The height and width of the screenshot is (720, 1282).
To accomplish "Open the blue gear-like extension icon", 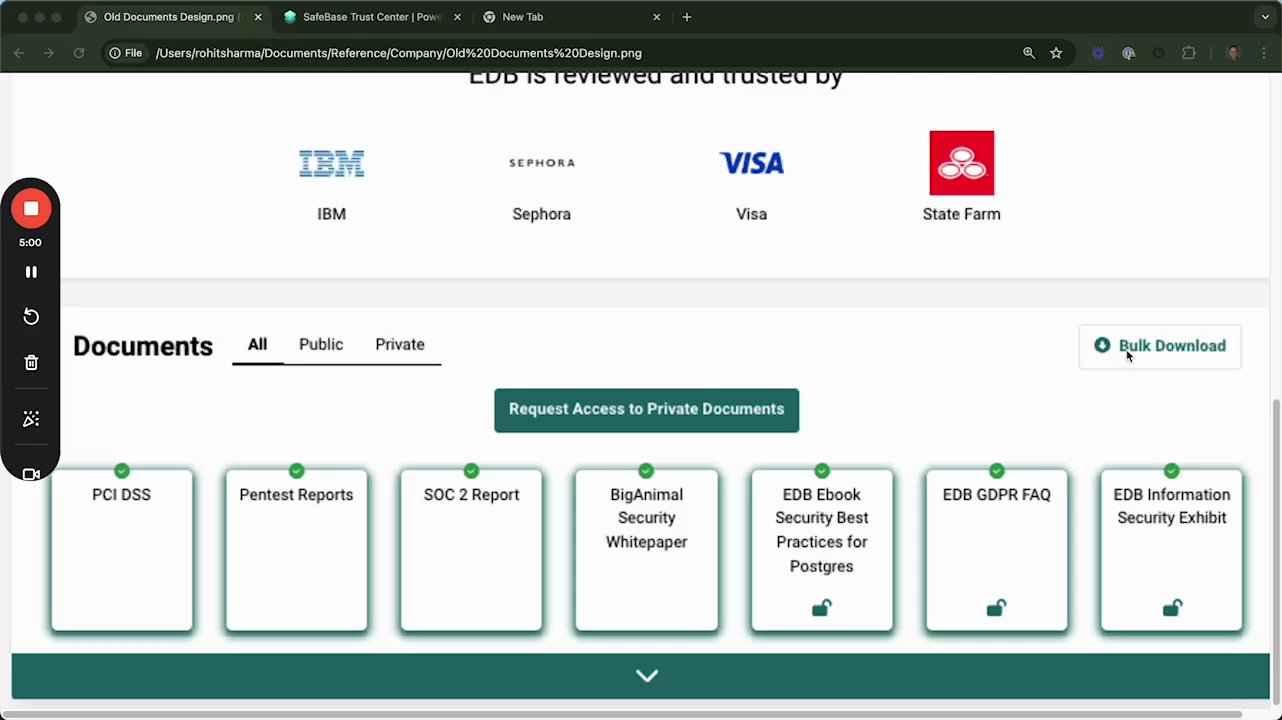I will (x=1098, y=53).
